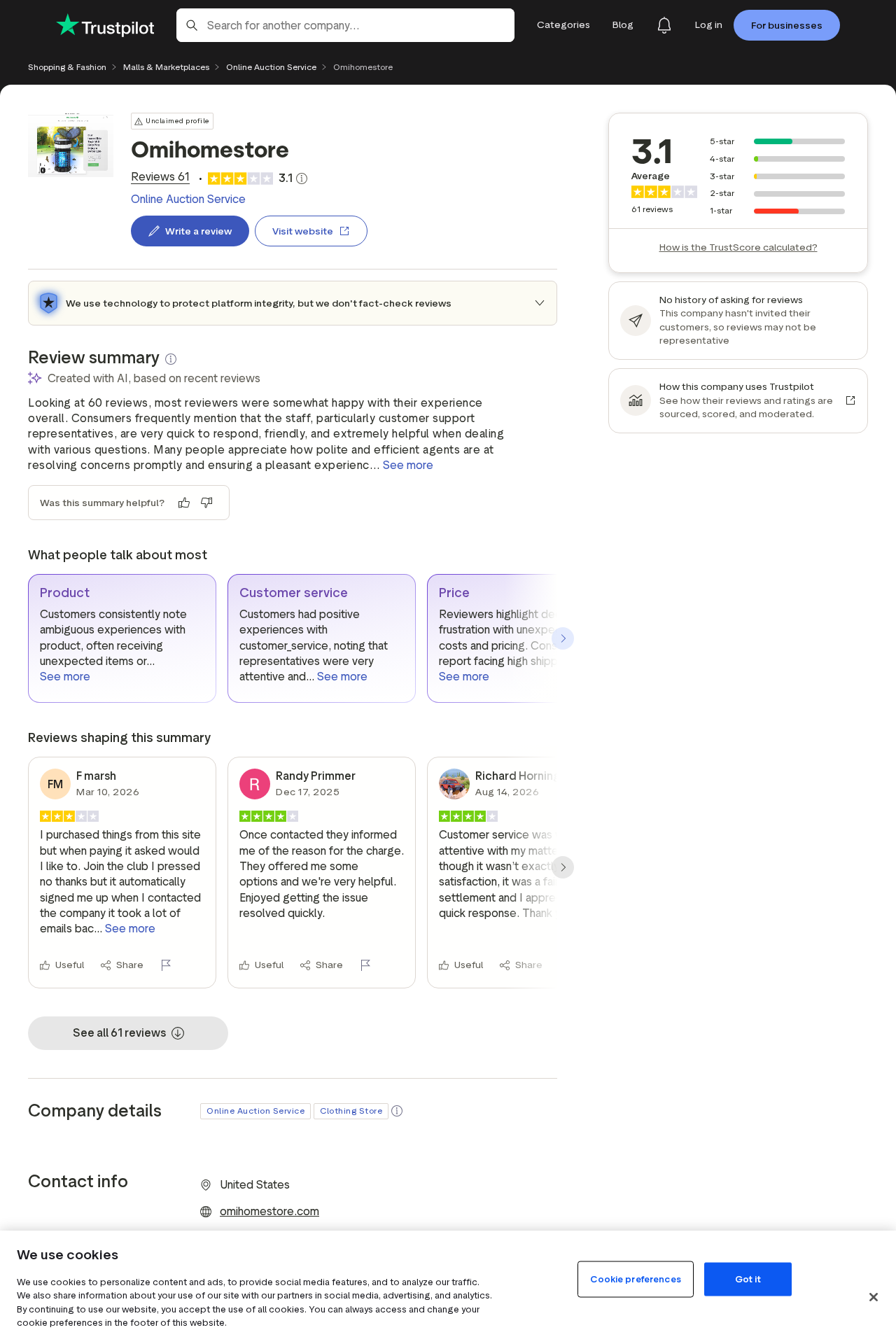Click the Review summary info icon
This screenshot has height=1330, width=896.
171,359
